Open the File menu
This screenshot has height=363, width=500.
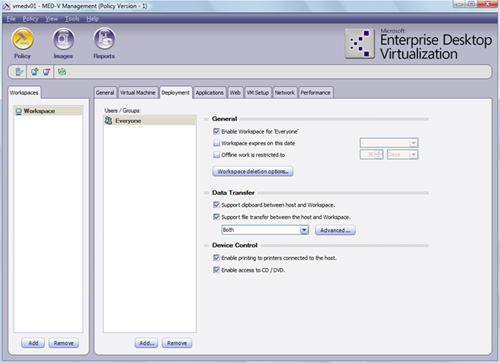pyautogui.click(x=11, y=19)
